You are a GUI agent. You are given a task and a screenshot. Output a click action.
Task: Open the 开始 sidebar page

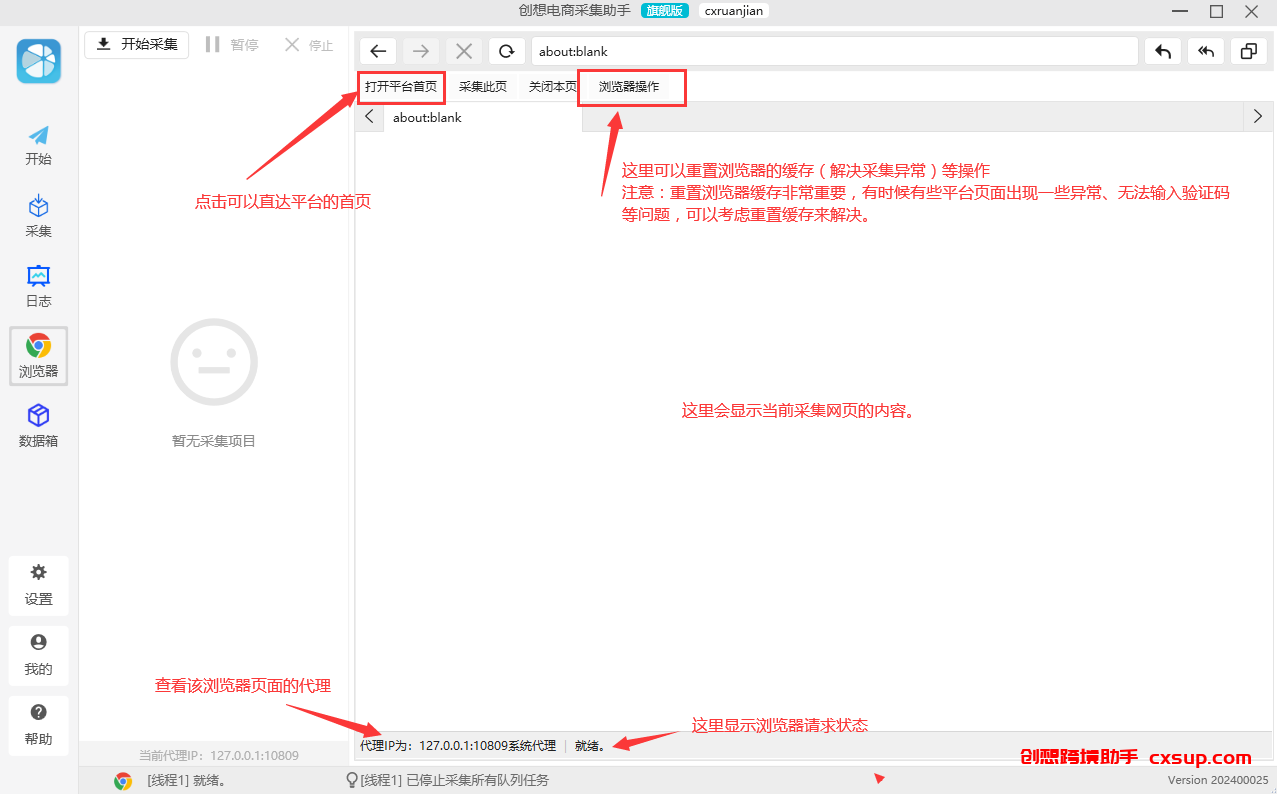pos(38,145)
